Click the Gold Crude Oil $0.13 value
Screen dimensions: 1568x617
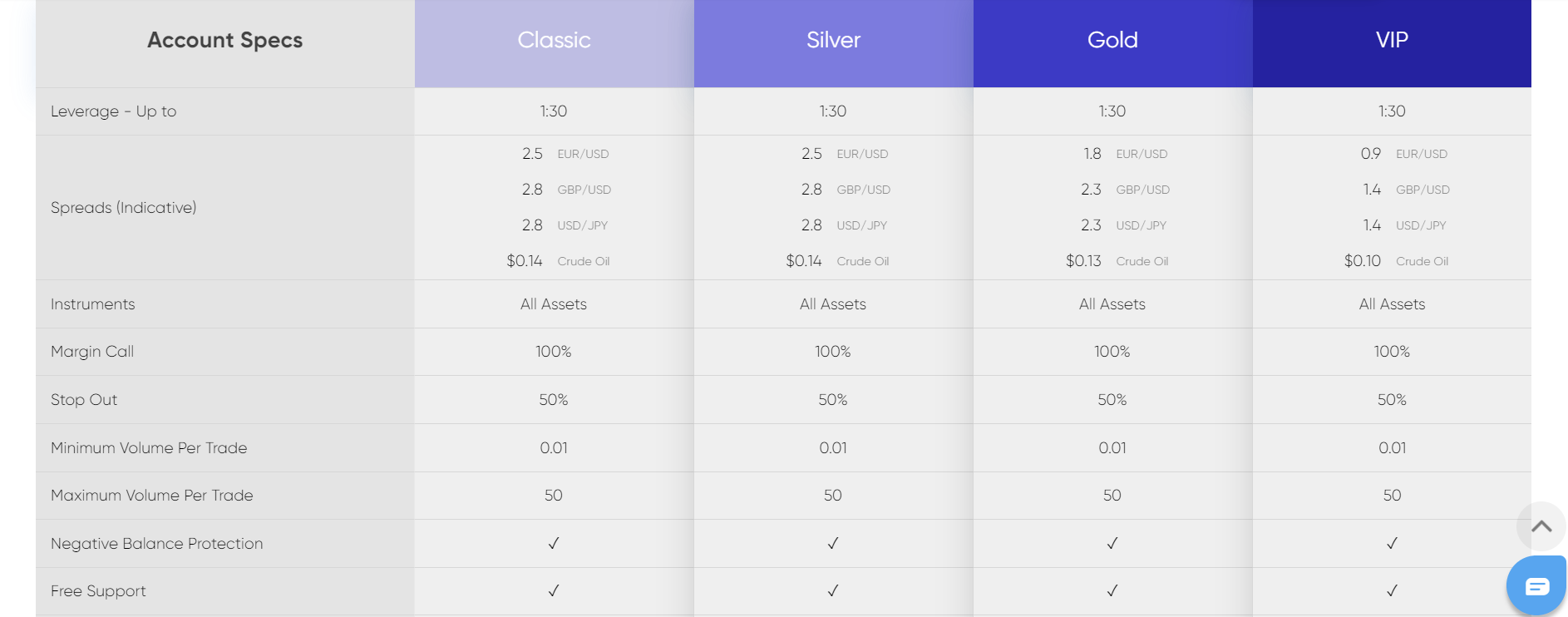coord(1083,261)
